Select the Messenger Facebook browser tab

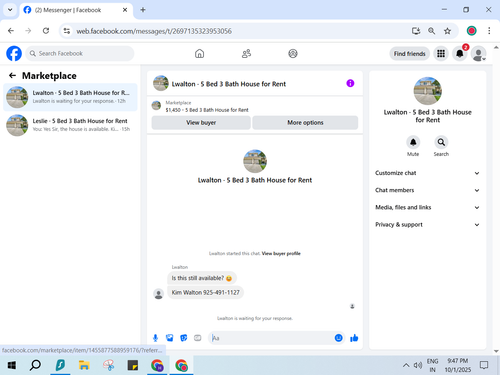pos(76,10)
